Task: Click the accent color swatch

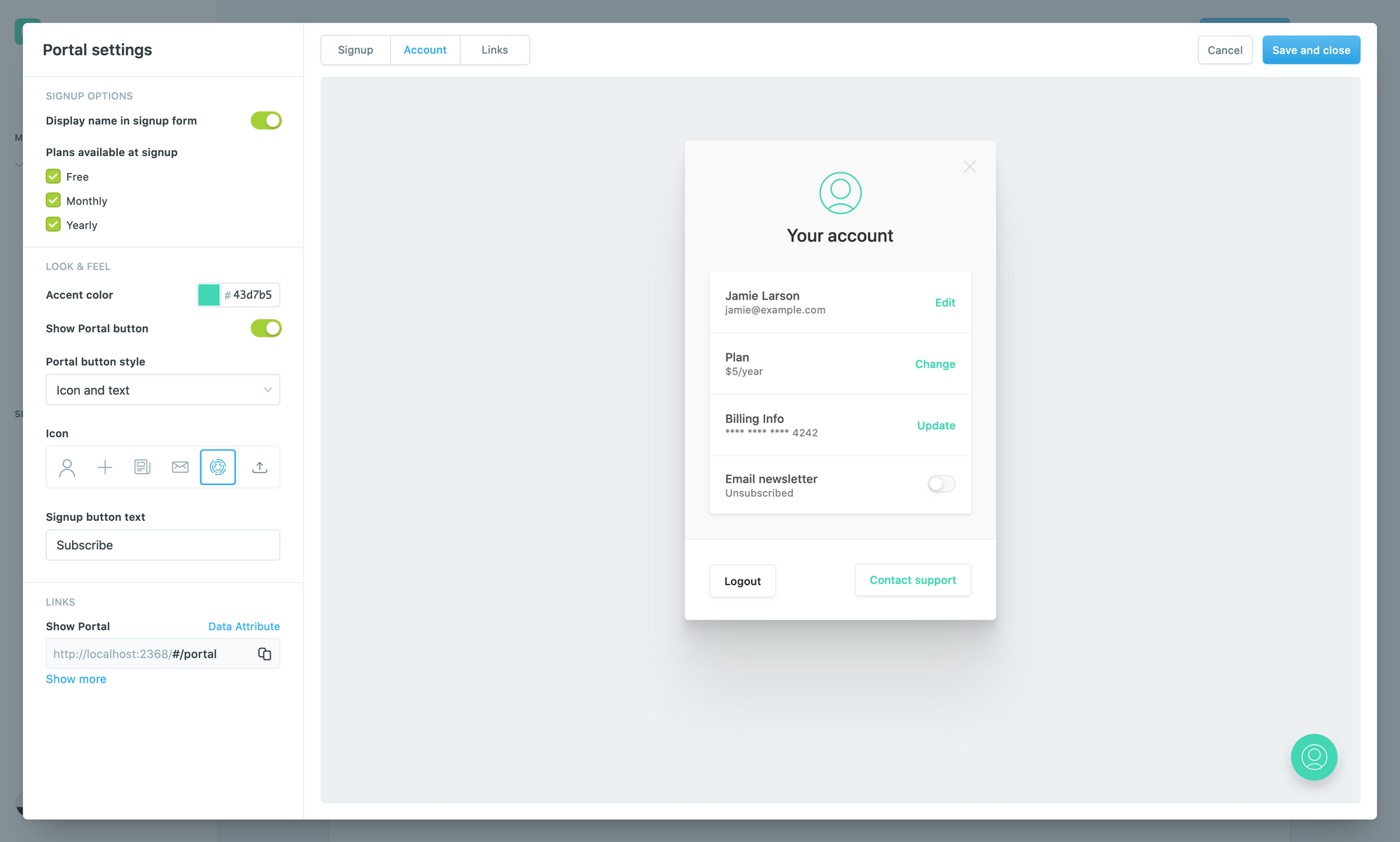Action: [x=209, y=295]
